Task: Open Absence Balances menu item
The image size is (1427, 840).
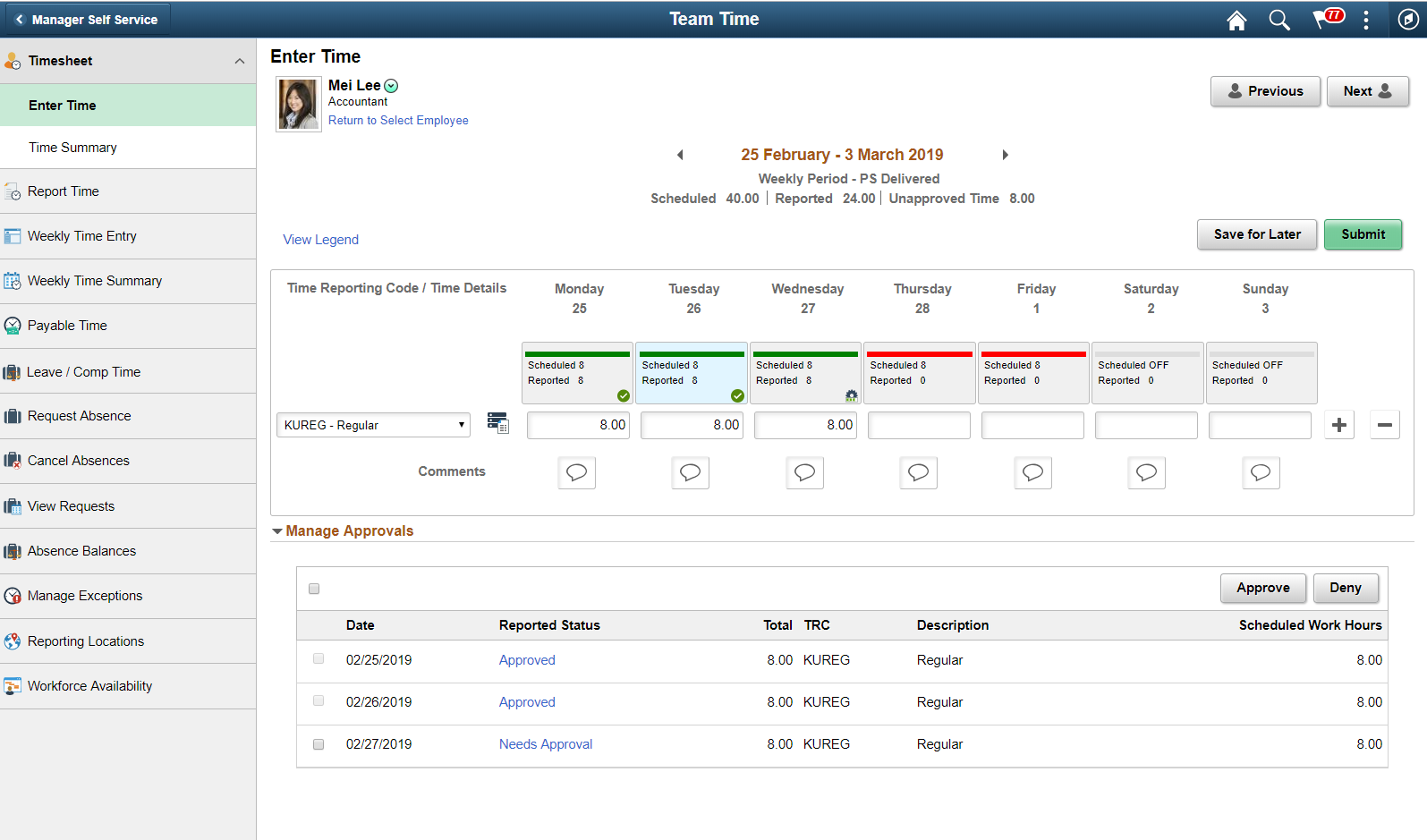Action: pos(128,551)
